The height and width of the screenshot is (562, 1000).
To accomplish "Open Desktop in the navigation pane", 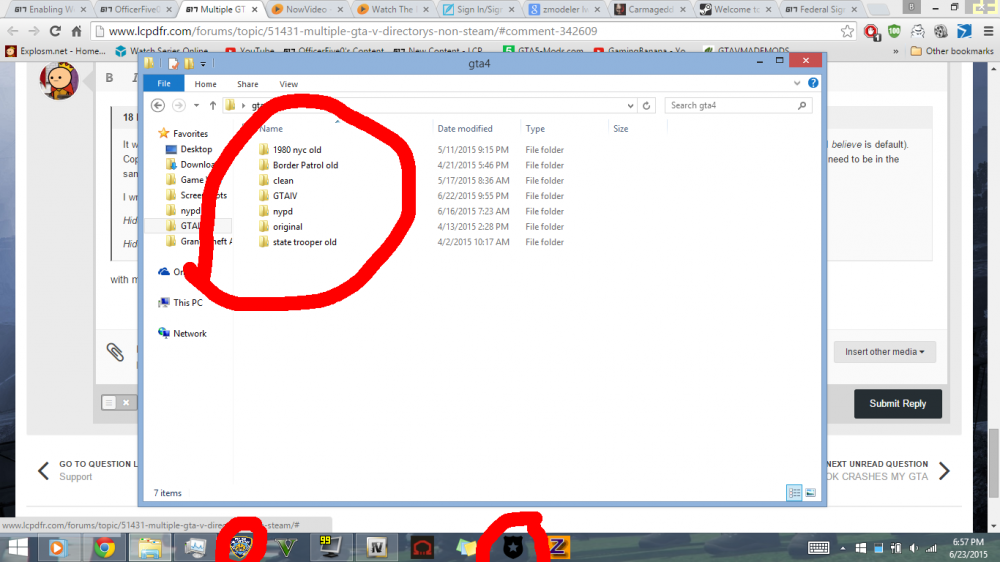I will pos(196,149).
